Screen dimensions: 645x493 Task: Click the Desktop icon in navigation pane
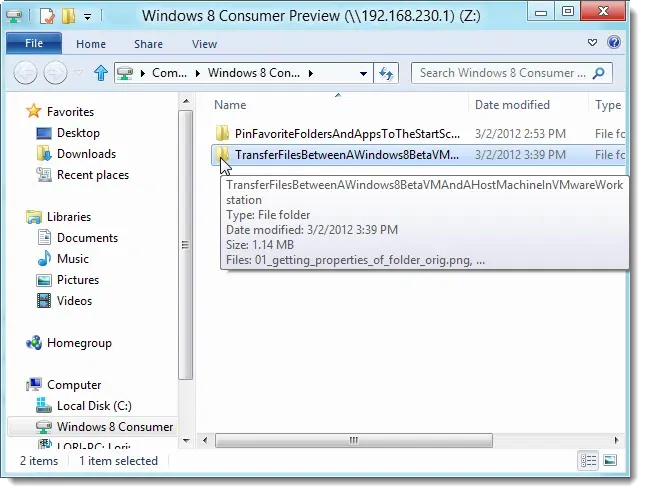(x=44, y=133)
